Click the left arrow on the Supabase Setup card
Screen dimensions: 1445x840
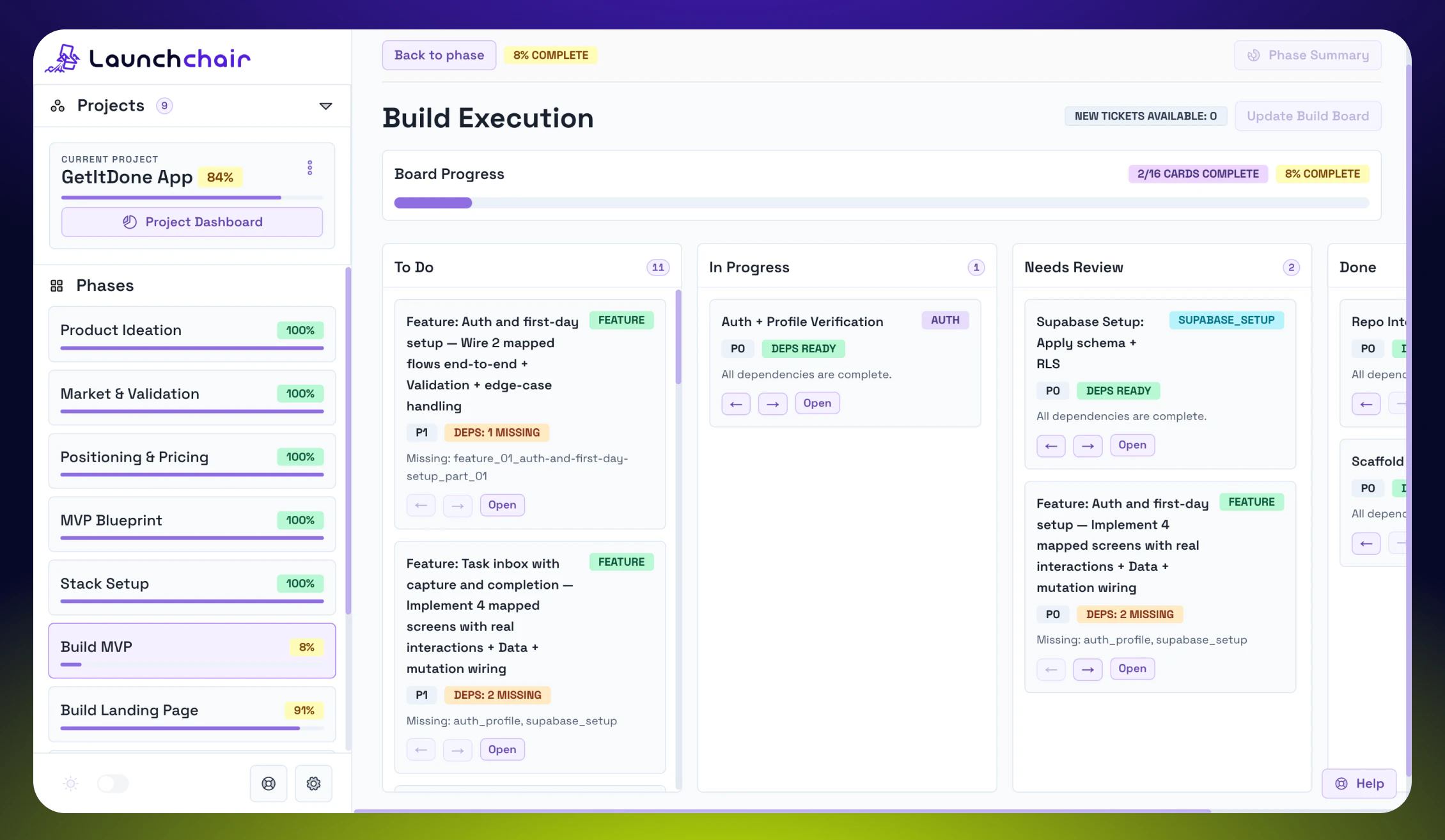[1051, 446]
